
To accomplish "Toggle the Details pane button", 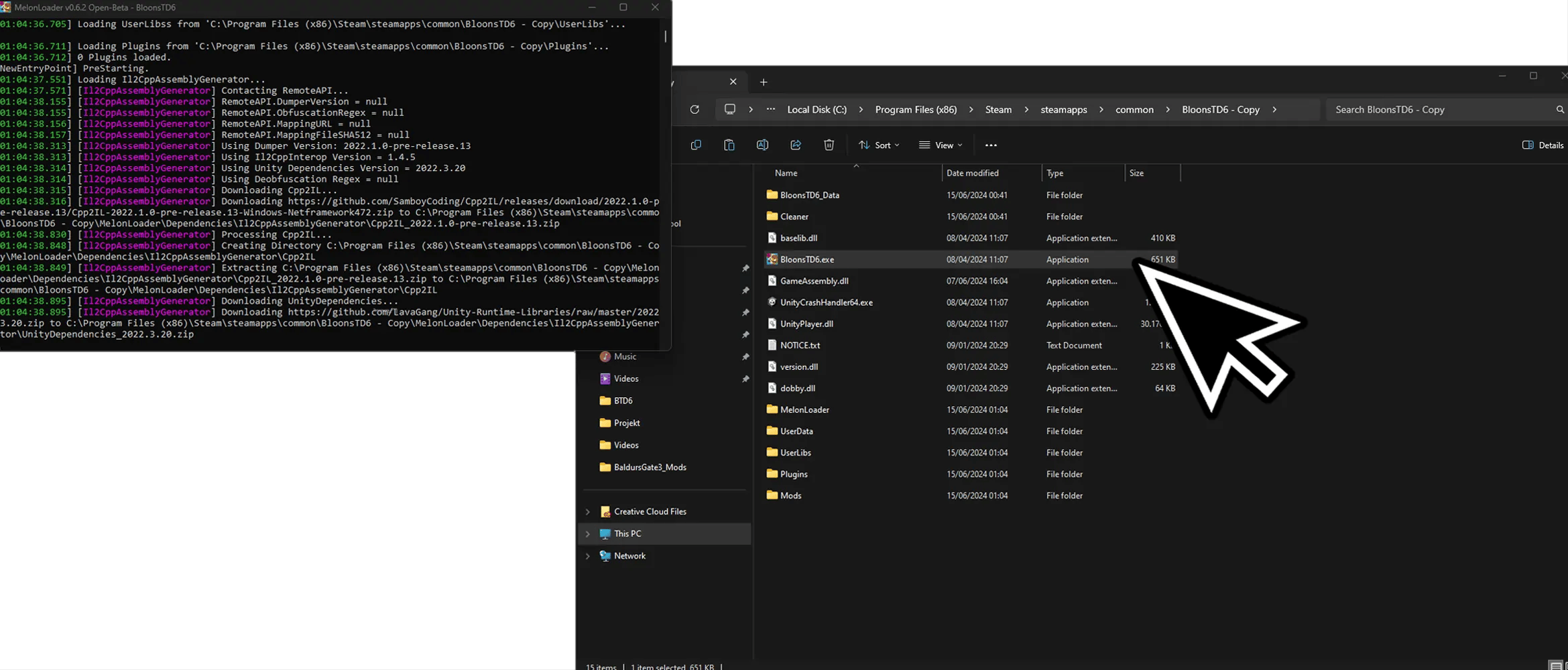I will pyautogui.click(x=1543, y=145).
